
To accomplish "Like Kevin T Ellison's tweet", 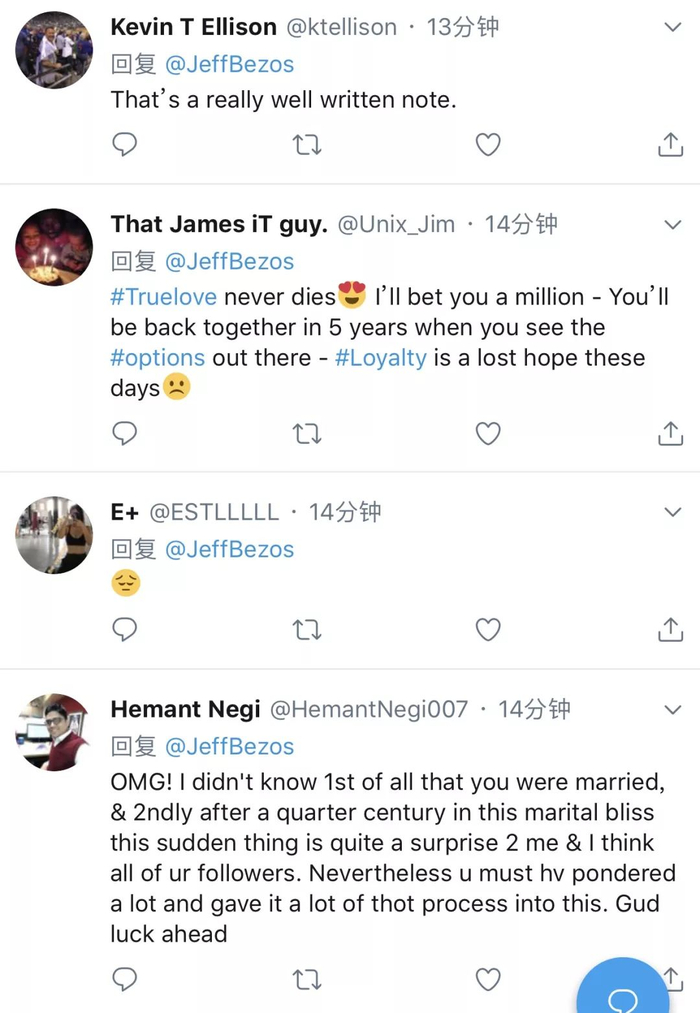I will (x=487, y=146).
